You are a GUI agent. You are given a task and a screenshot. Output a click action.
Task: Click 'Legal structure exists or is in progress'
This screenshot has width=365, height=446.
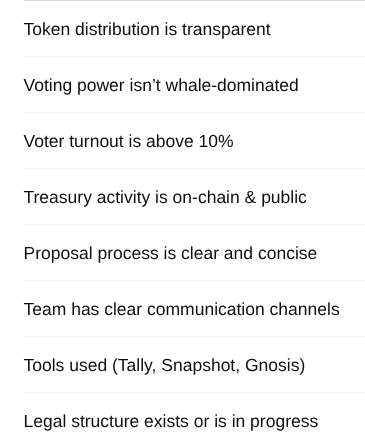point(194,421)
